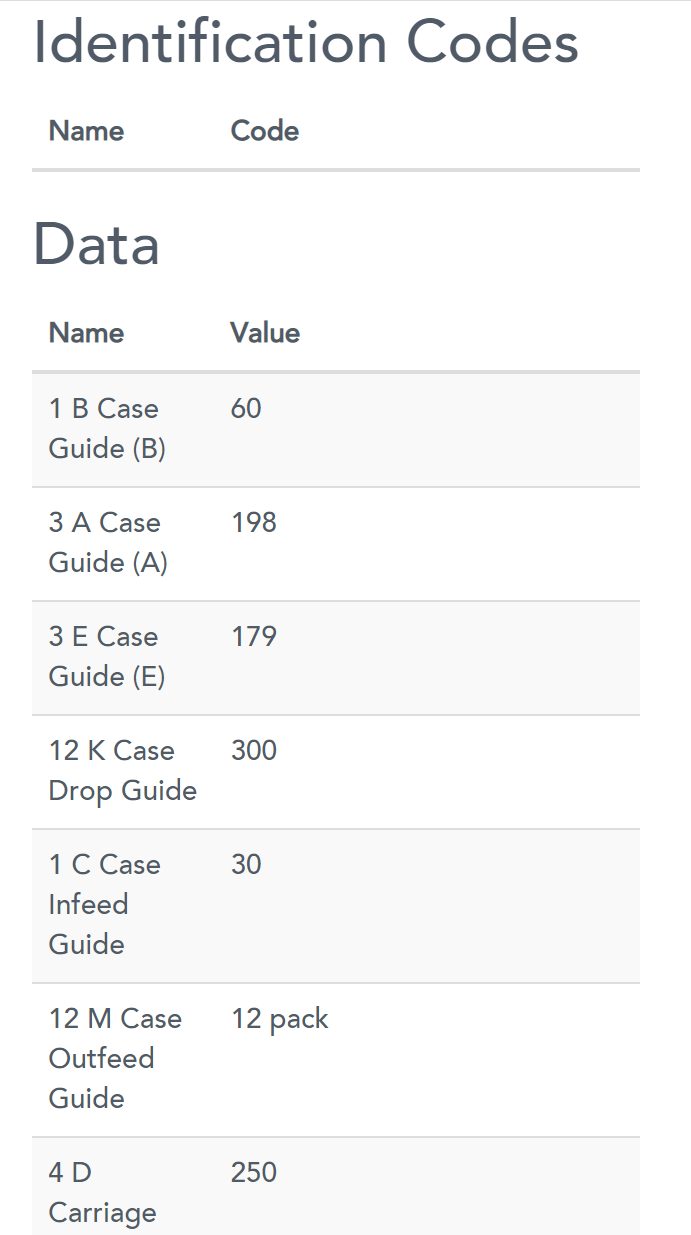
Task: Click the Identification Codes heading
Action: [306, 43]
